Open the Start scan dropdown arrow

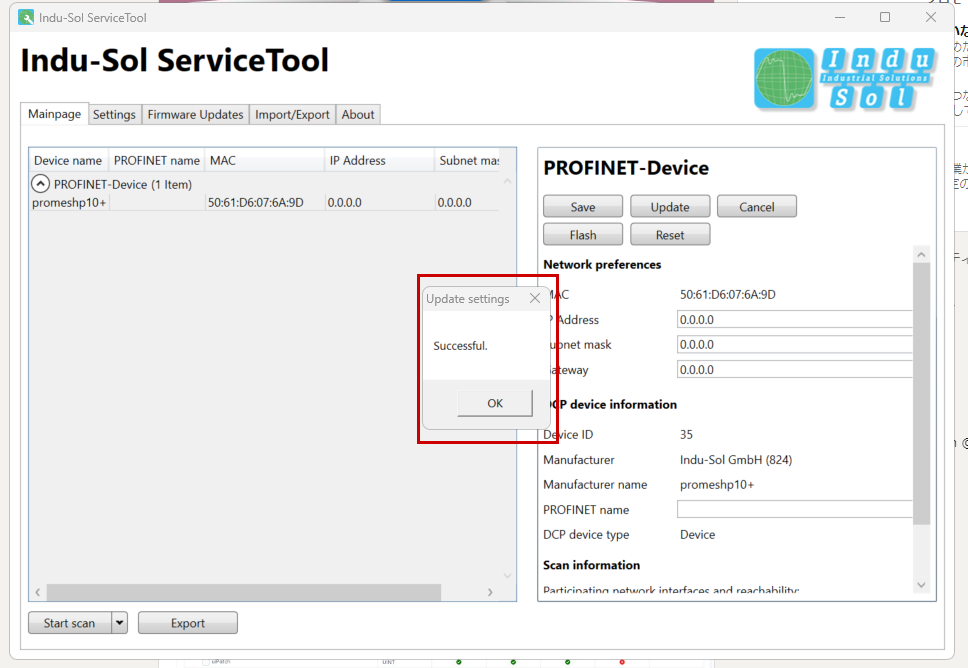point(120,623)
